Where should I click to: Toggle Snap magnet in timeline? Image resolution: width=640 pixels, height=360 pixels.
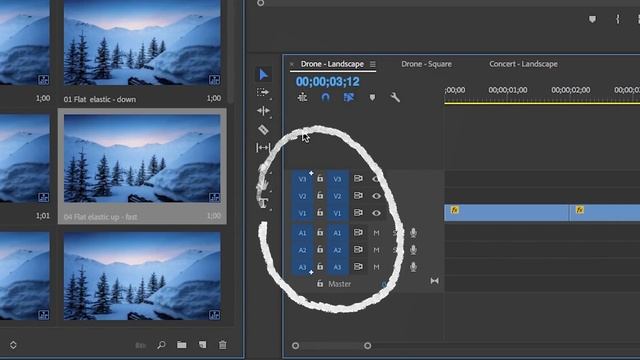pos(325,97)
